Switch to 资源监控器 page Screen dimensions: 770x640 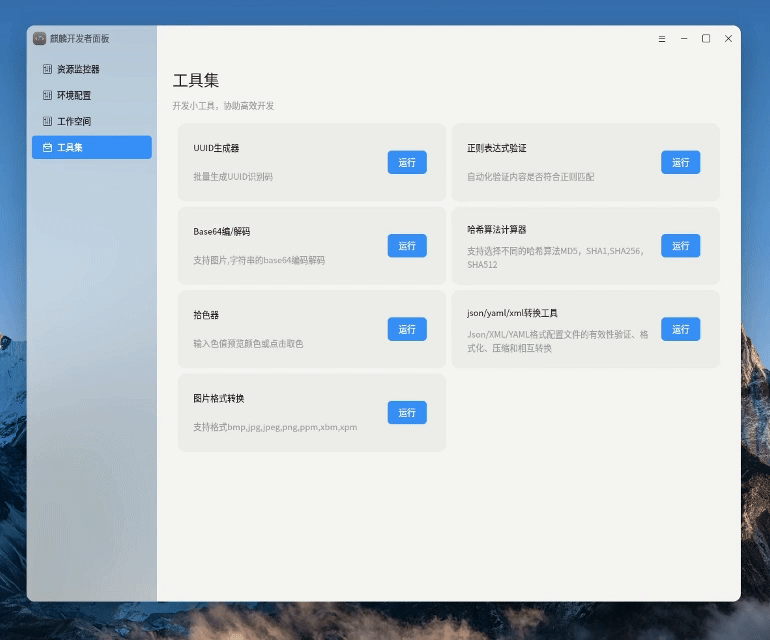[78, 70]
